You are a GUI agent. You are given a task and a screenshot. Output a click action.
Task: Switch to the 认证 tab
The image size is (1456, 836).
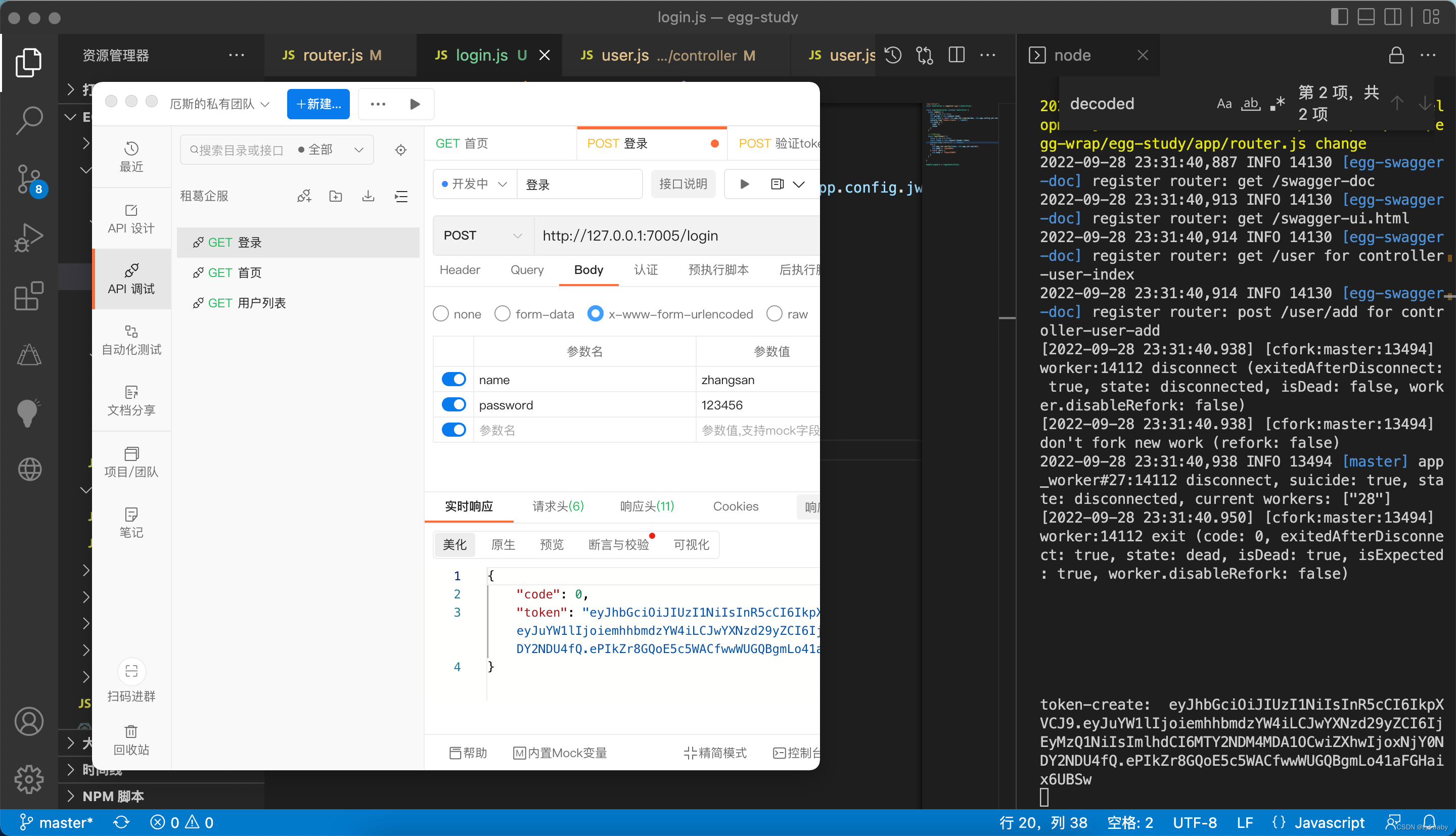[646, 270]
